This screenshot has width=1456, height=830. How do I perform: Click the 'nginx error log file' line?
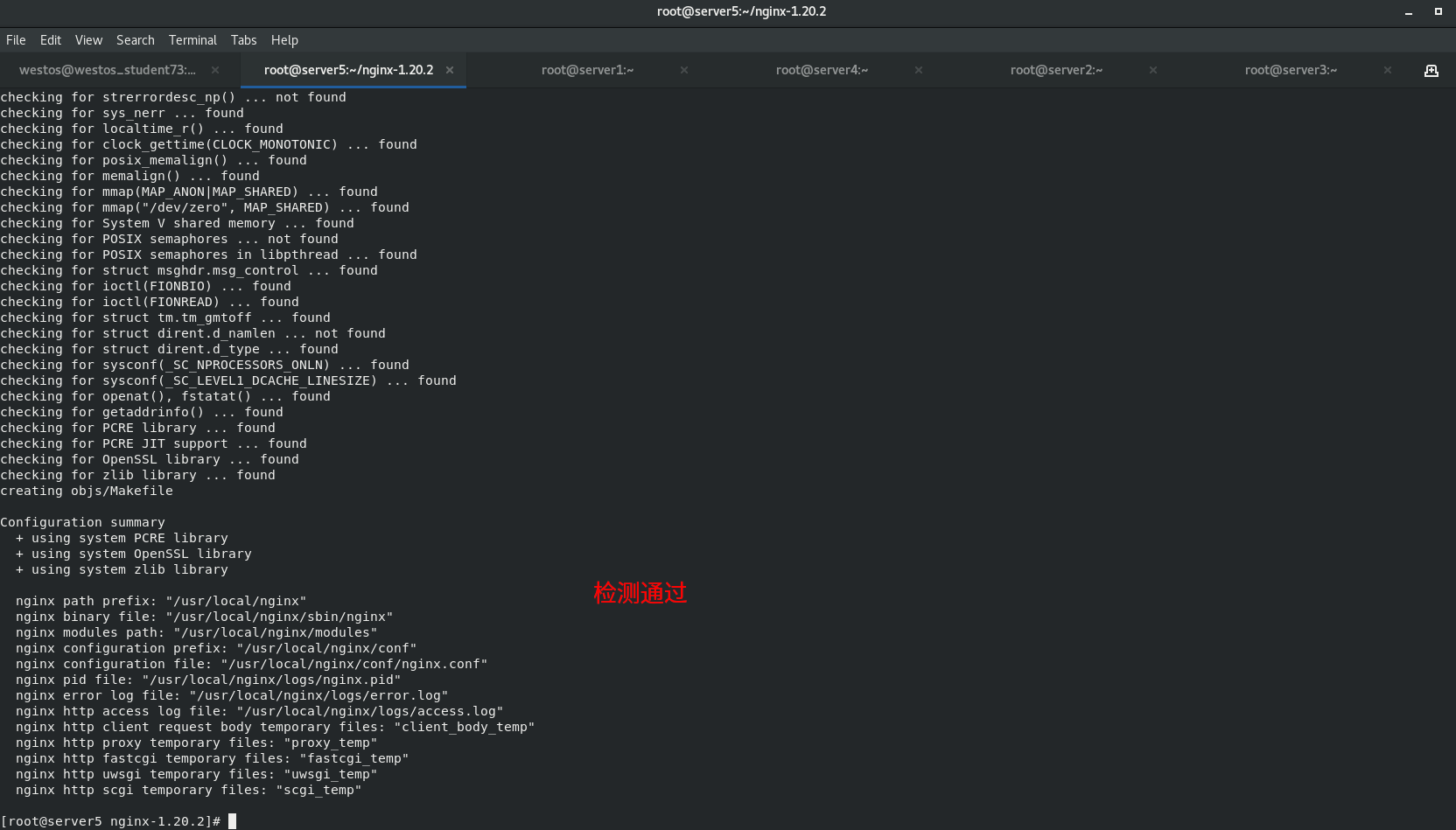[232, 695]
